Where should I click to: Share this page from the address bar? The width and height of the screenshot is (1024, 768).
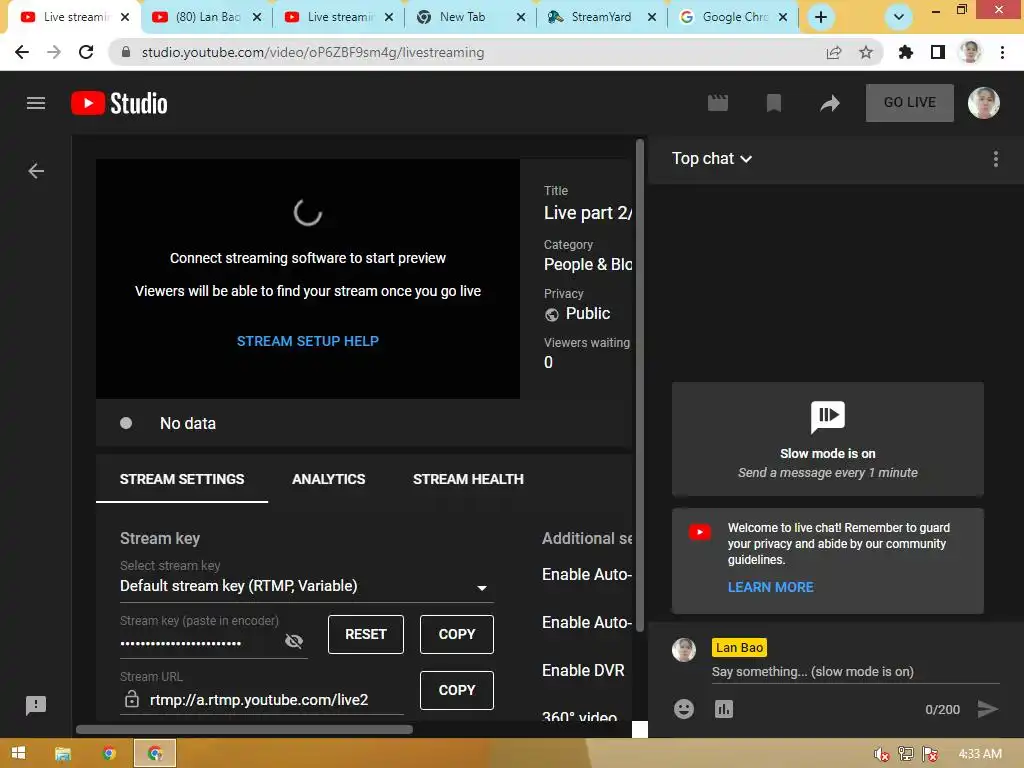click(834, 52)
